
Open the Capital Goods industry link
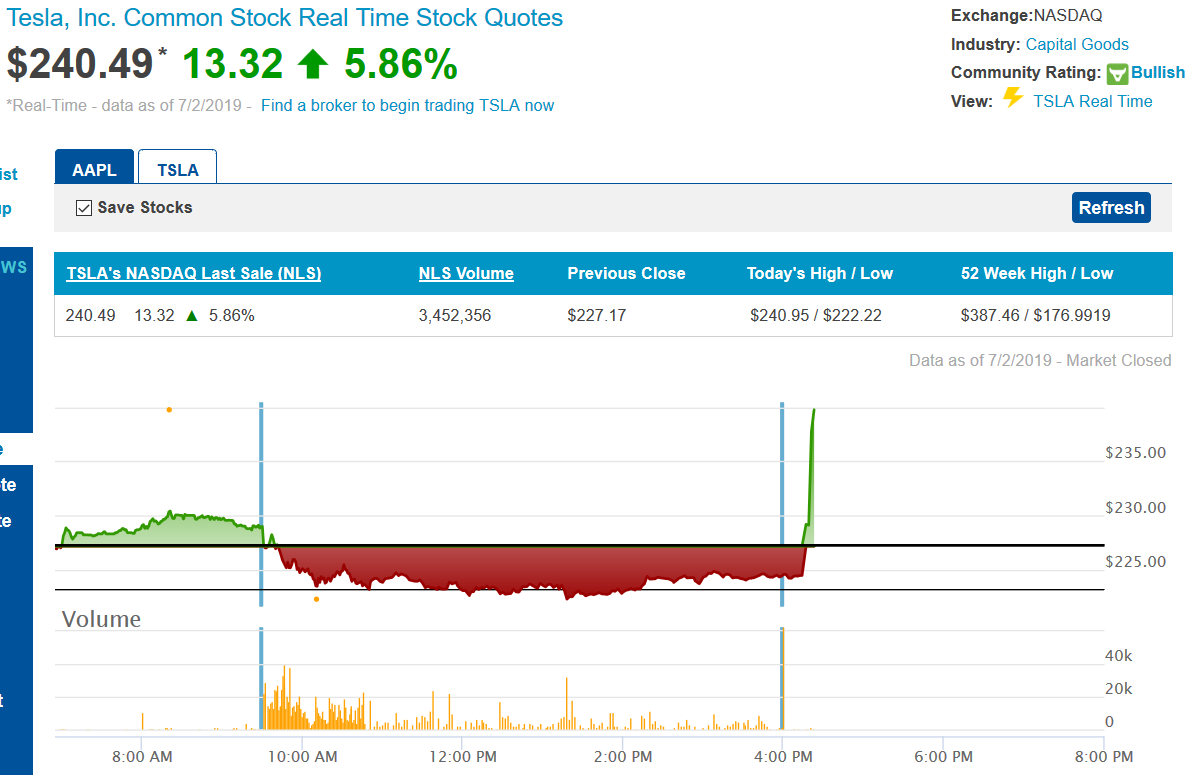click(x=1077, y=45)
